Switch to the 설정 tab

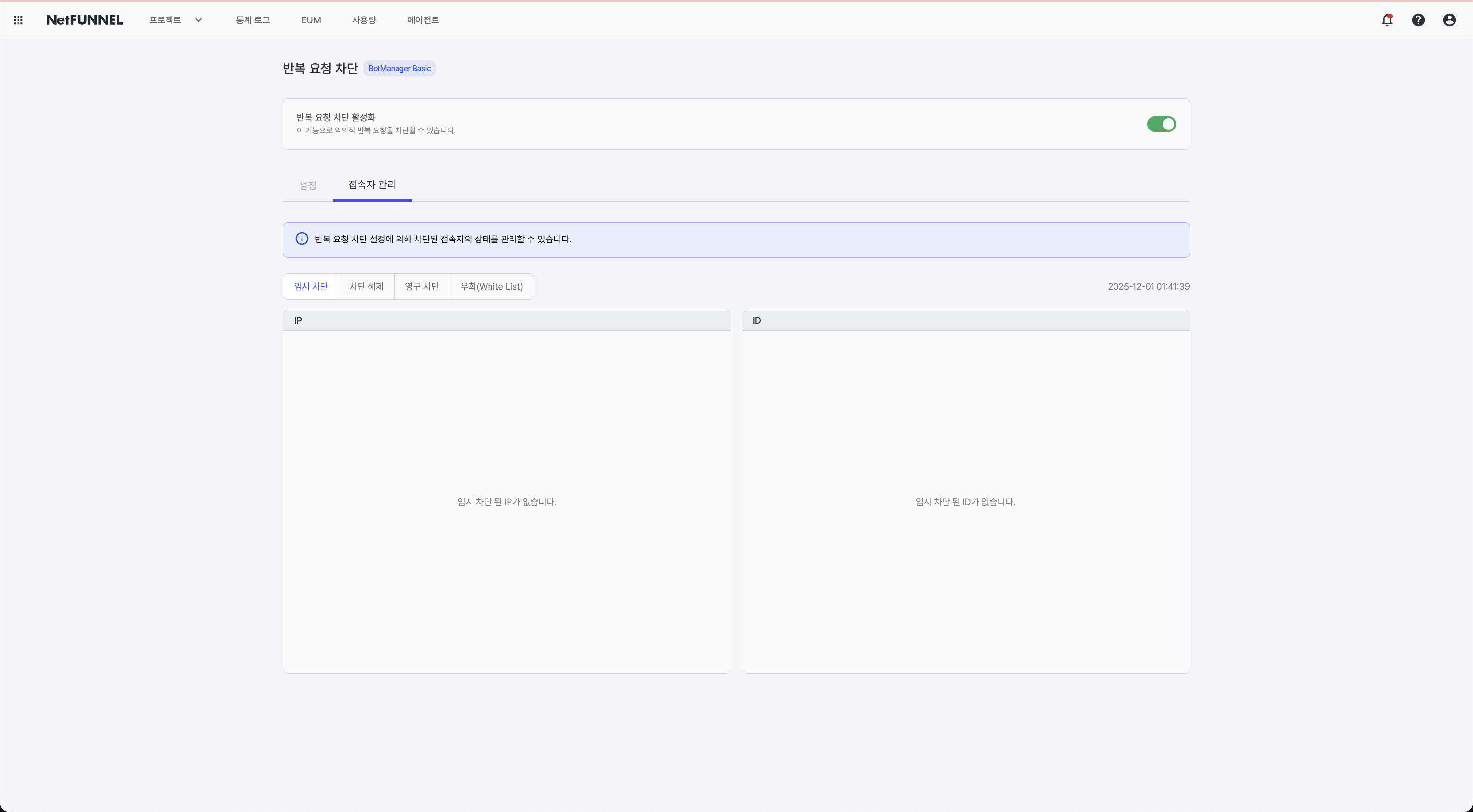pyautogui.click(x=307, y=185)
